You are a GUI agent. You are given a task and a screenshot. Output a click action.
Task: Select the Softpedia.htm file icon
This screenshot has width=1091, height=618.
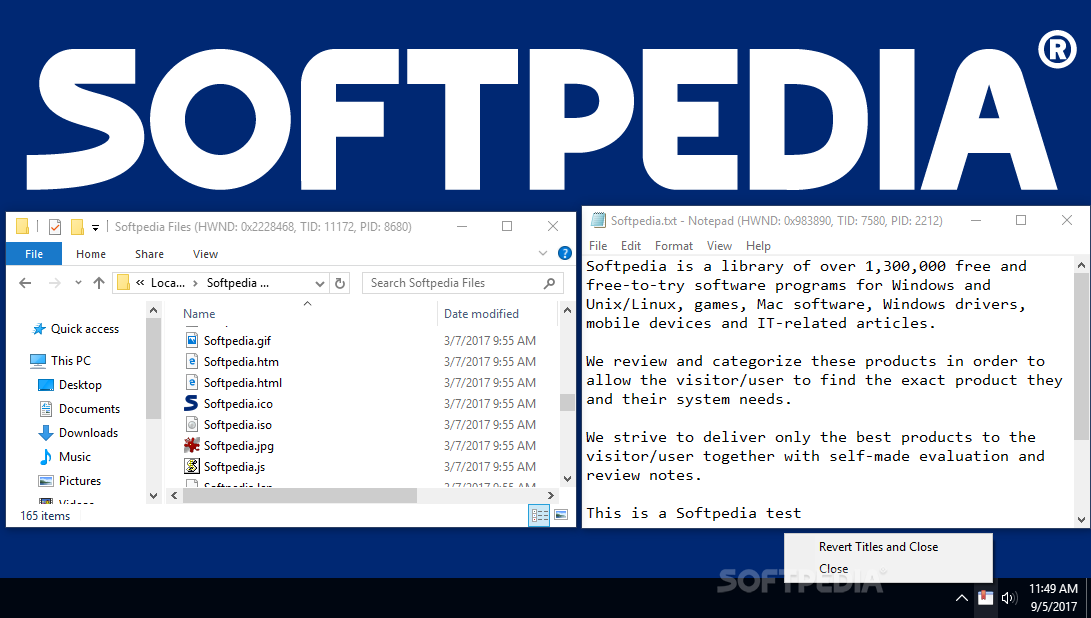click(191, 361)
